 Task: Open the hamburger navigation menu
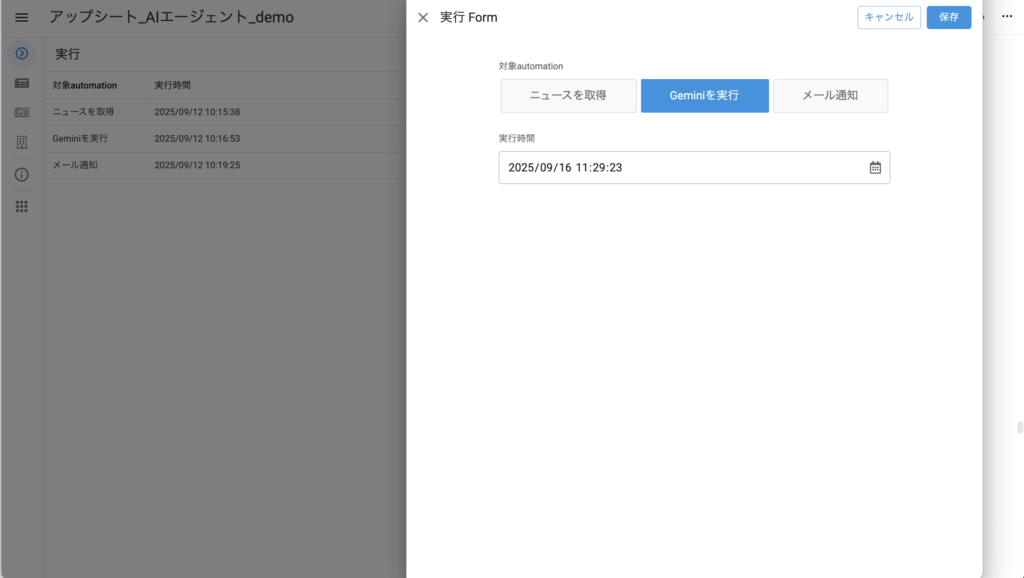22,18
